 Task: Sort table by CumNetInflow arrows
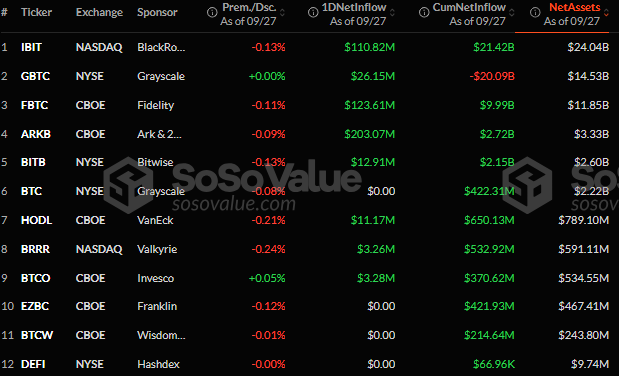[512, 13]
